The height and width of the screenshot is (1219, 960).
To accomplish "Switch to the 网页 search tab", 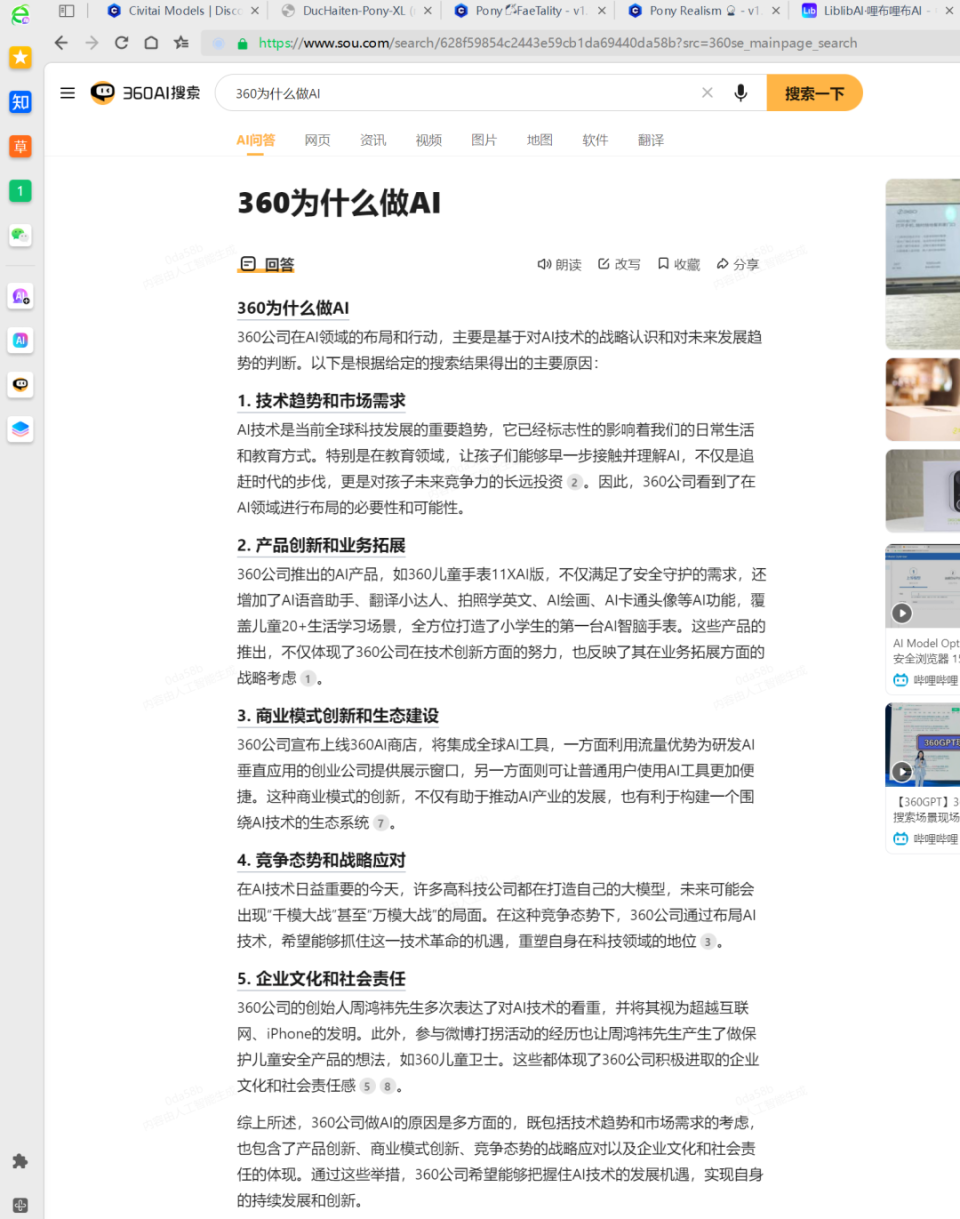I will [317, 140].
